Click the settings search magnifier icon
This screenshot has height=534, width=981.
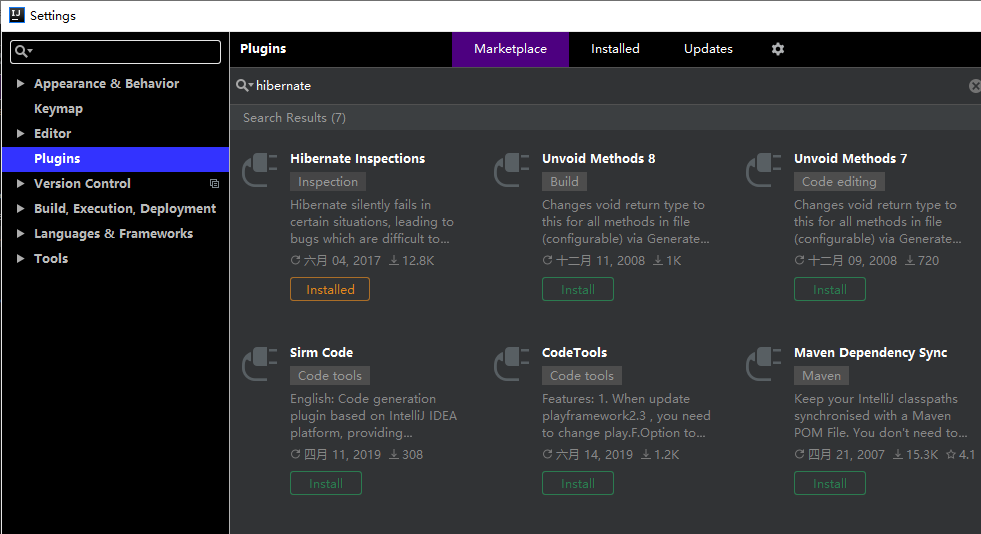click(23, 51)
